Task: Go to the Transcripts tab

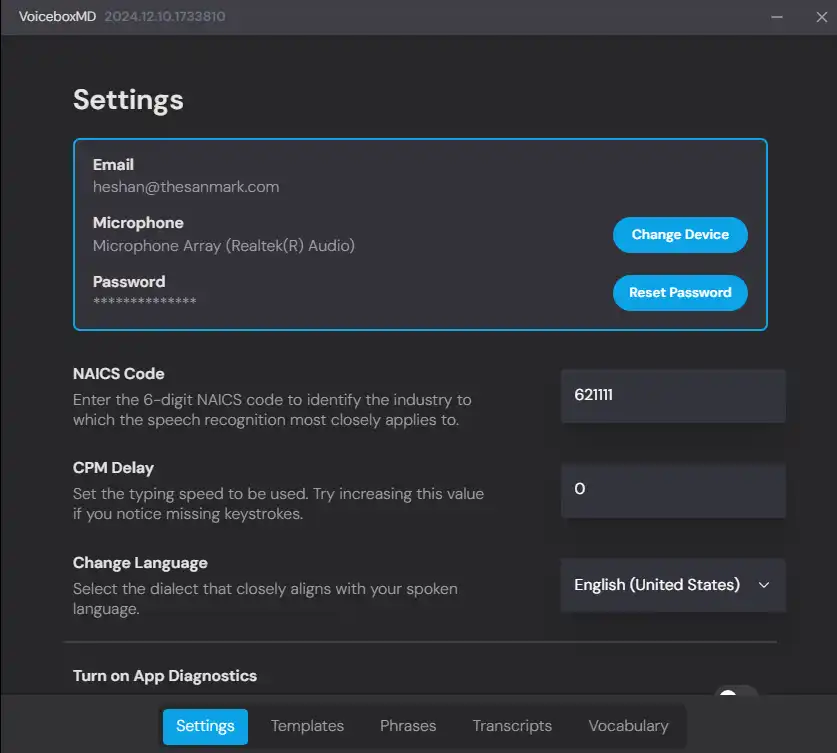Action: click(x=512, y=726)
